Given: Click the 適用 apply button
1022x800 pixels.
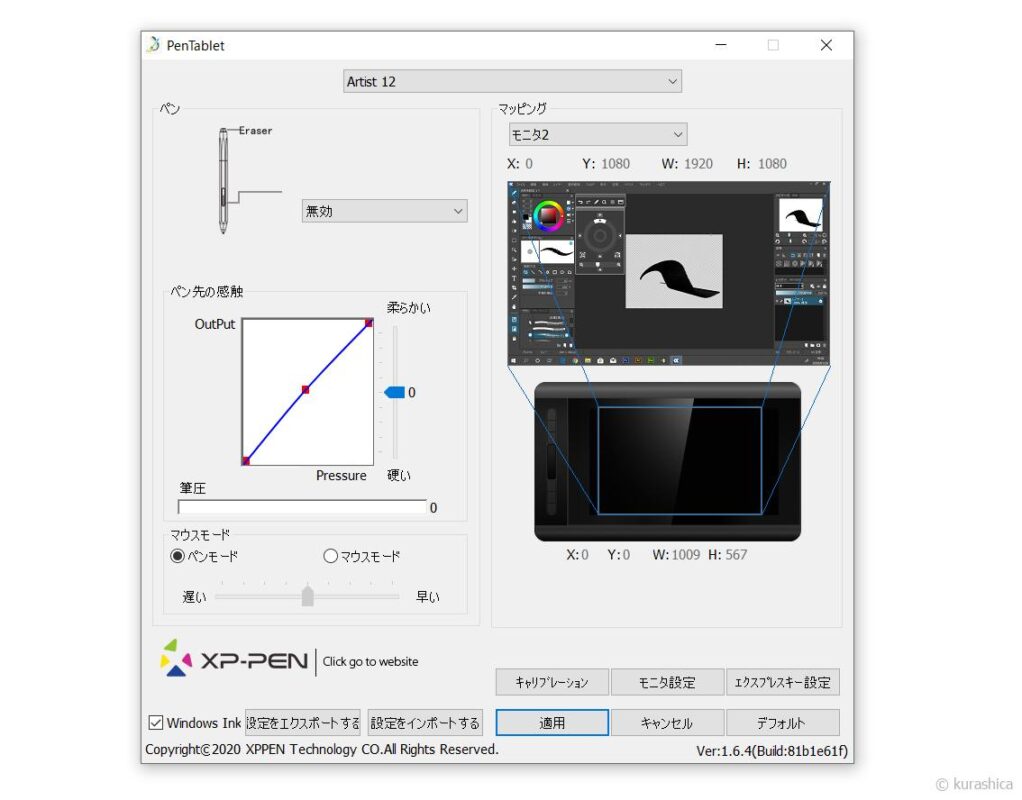Looking at the screenshot, I should [552, 723].
